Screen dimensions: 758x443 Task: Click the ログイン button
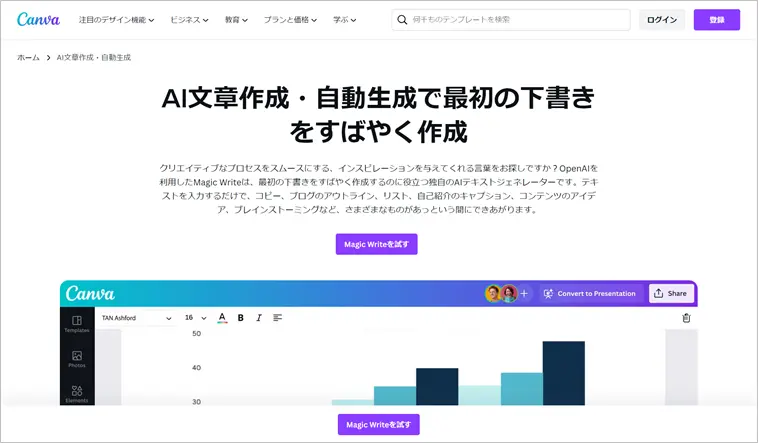(x=662, y=20)
